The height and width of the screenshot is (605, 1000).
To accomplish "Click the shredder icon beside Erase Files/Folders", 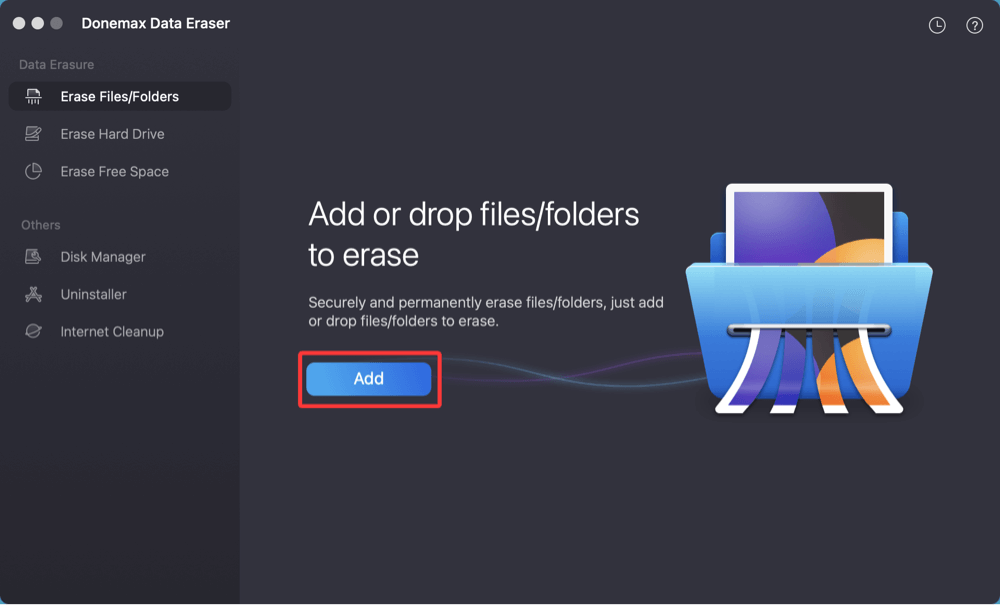I will (34, 97).
